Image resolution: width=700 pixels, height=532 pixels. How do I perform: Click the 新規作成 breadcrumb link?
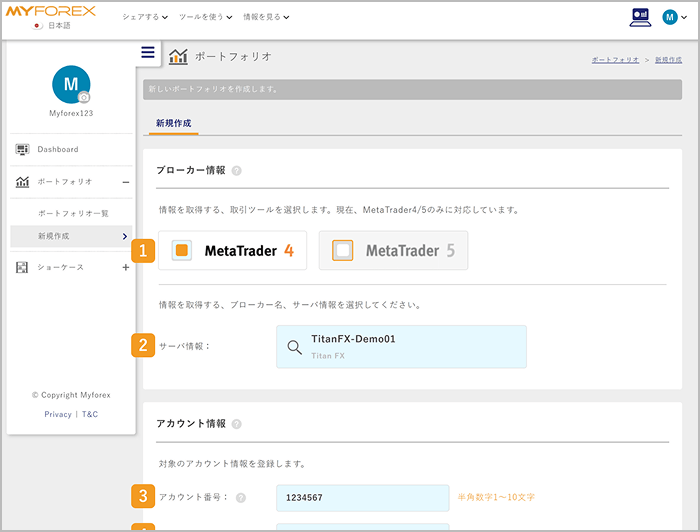pos(668,60)
